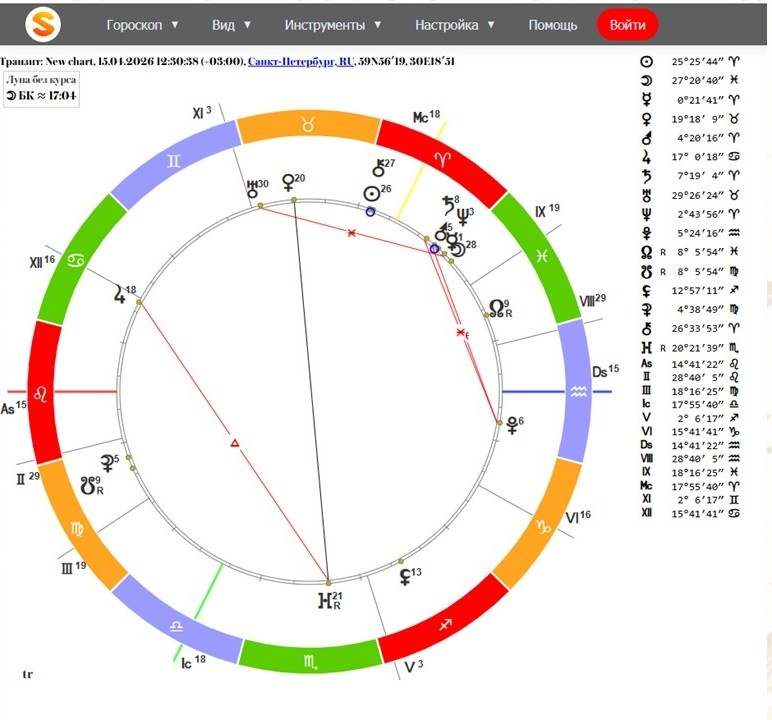772x720 pixels.
Task: Click the Aries sign in the zodiac ring
Action: pyautogui.click(x=443, y=159)
